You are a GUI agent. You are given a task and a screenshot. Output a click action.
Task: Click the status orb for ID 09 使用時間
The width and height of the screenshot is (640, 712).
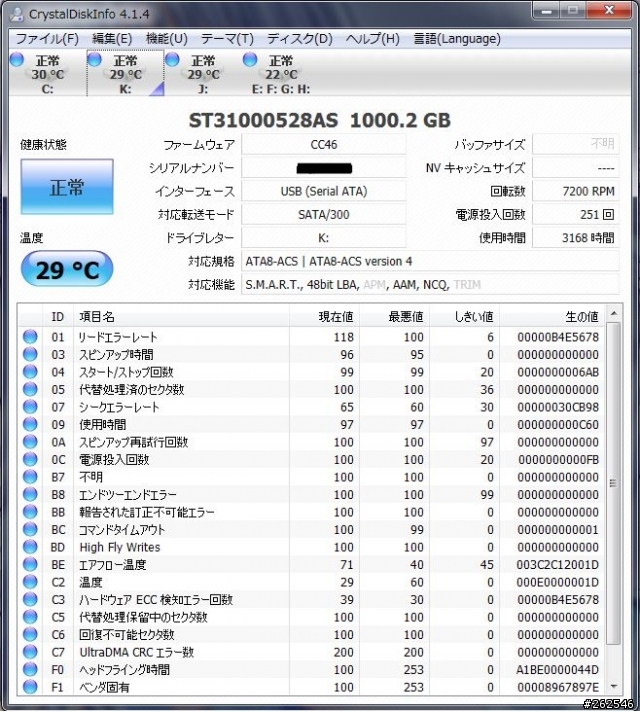pyautogui.click(x=30, y=424)
